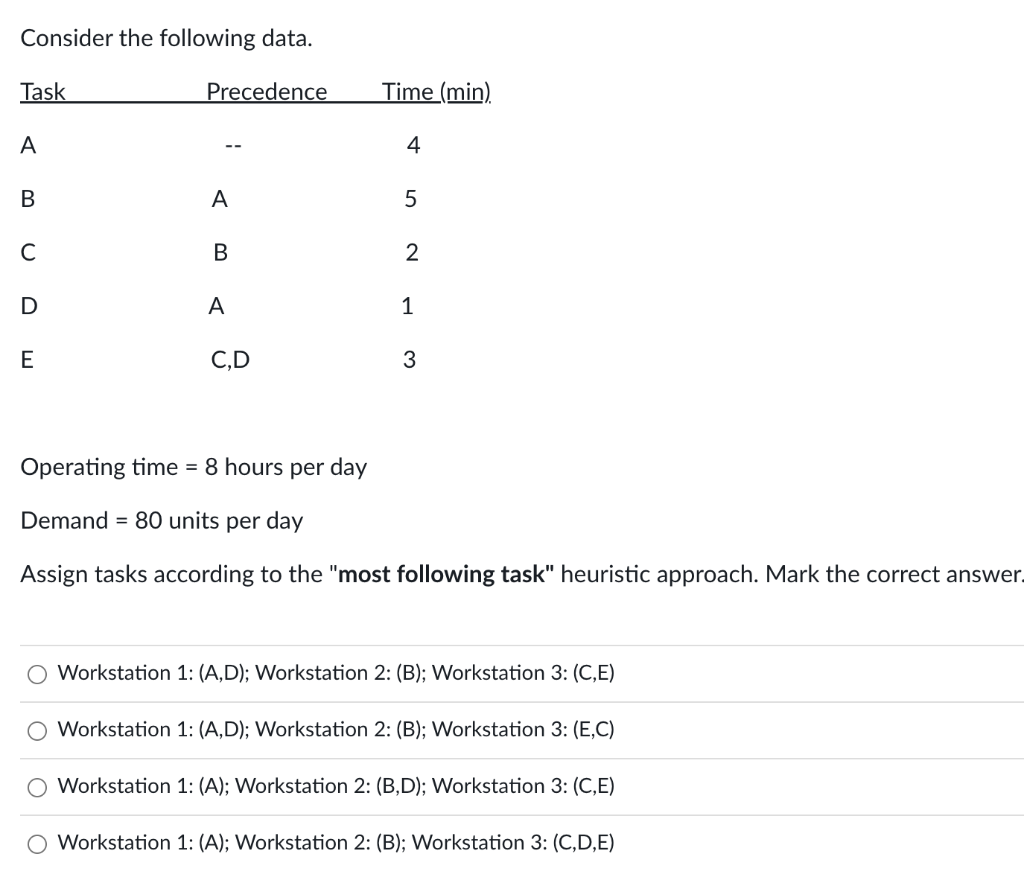Select the row for Task A
This screenshot has width=1024, height=883.
(28, 145)
